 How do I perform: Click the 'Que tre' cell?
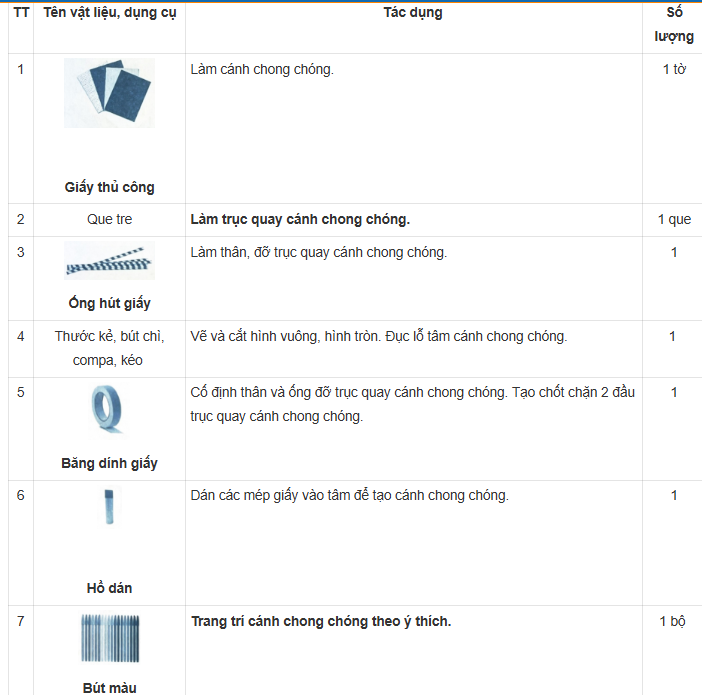[x=109, y=219]
